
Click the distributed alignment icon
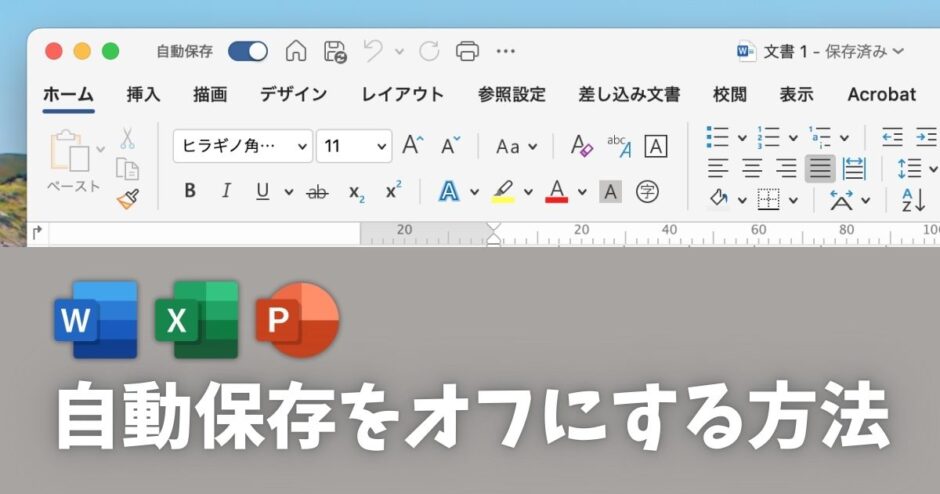tap(854, 168)
